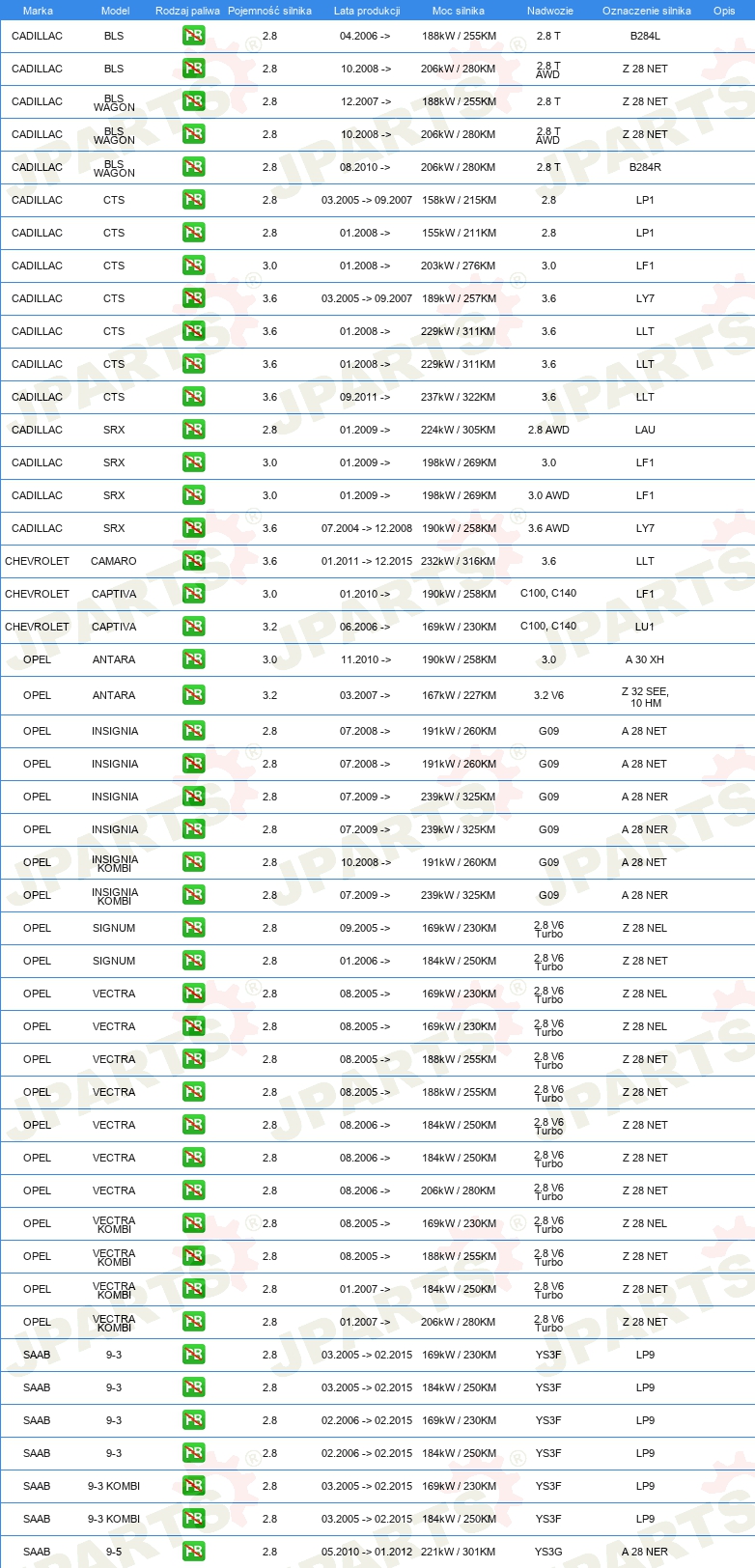Click fuel icon in VECTRA KOMBI 01.2007 206kW row
Screen dimensions: 755x1568
coord(193,1322)
